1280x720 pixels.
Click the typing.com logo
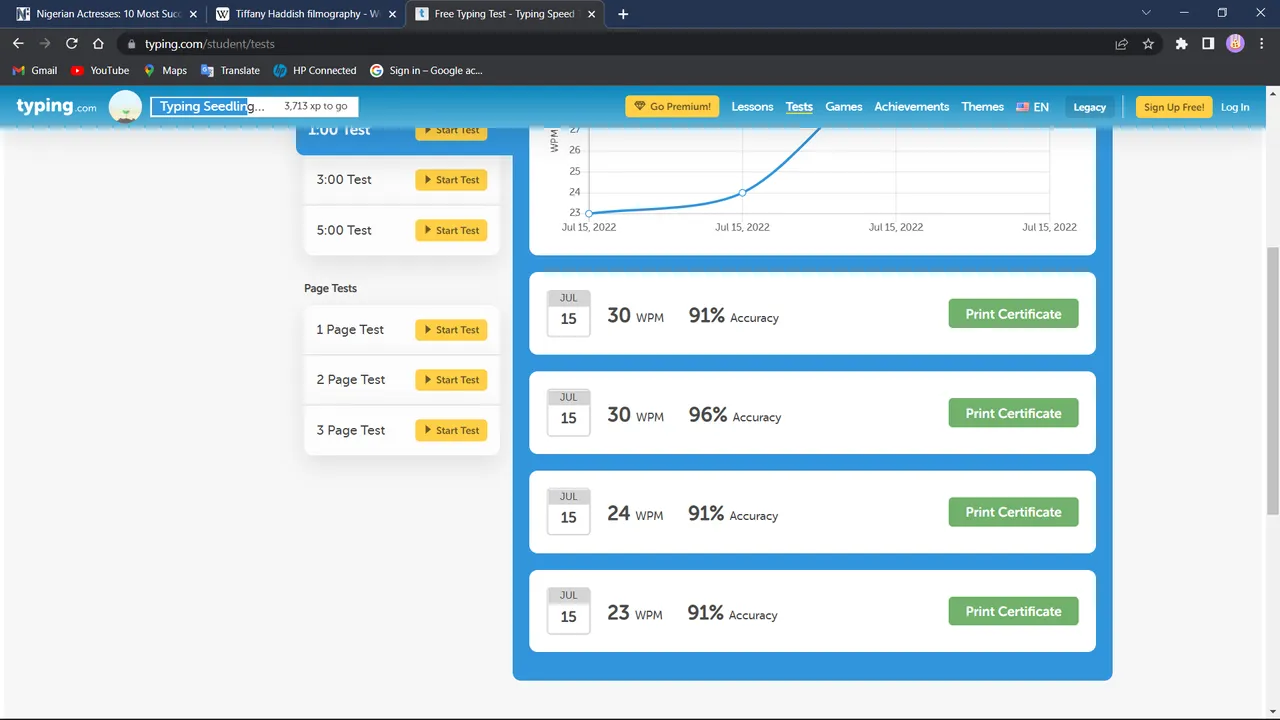click(x=57, y=107)
